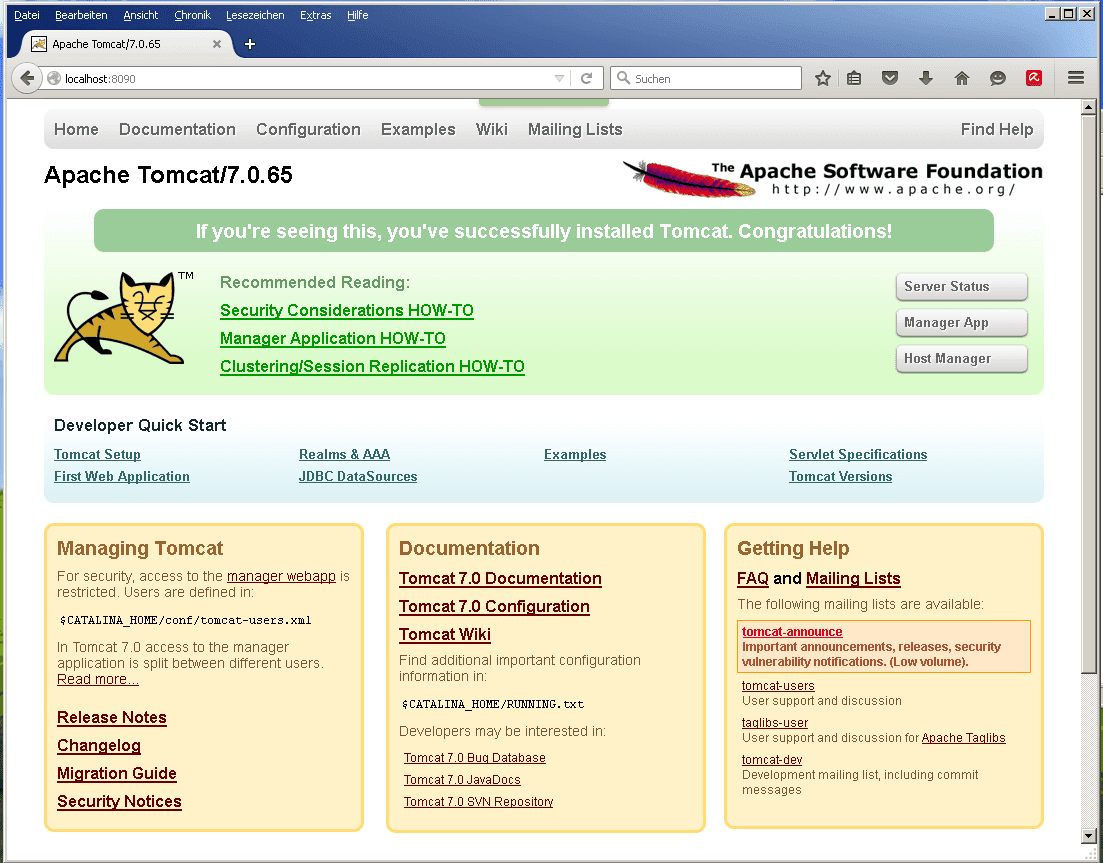Image resolution: width=1103 pixels, height=863 pixels.
Task: Show bookmarks list icon in toolbar
Action: 854,78
